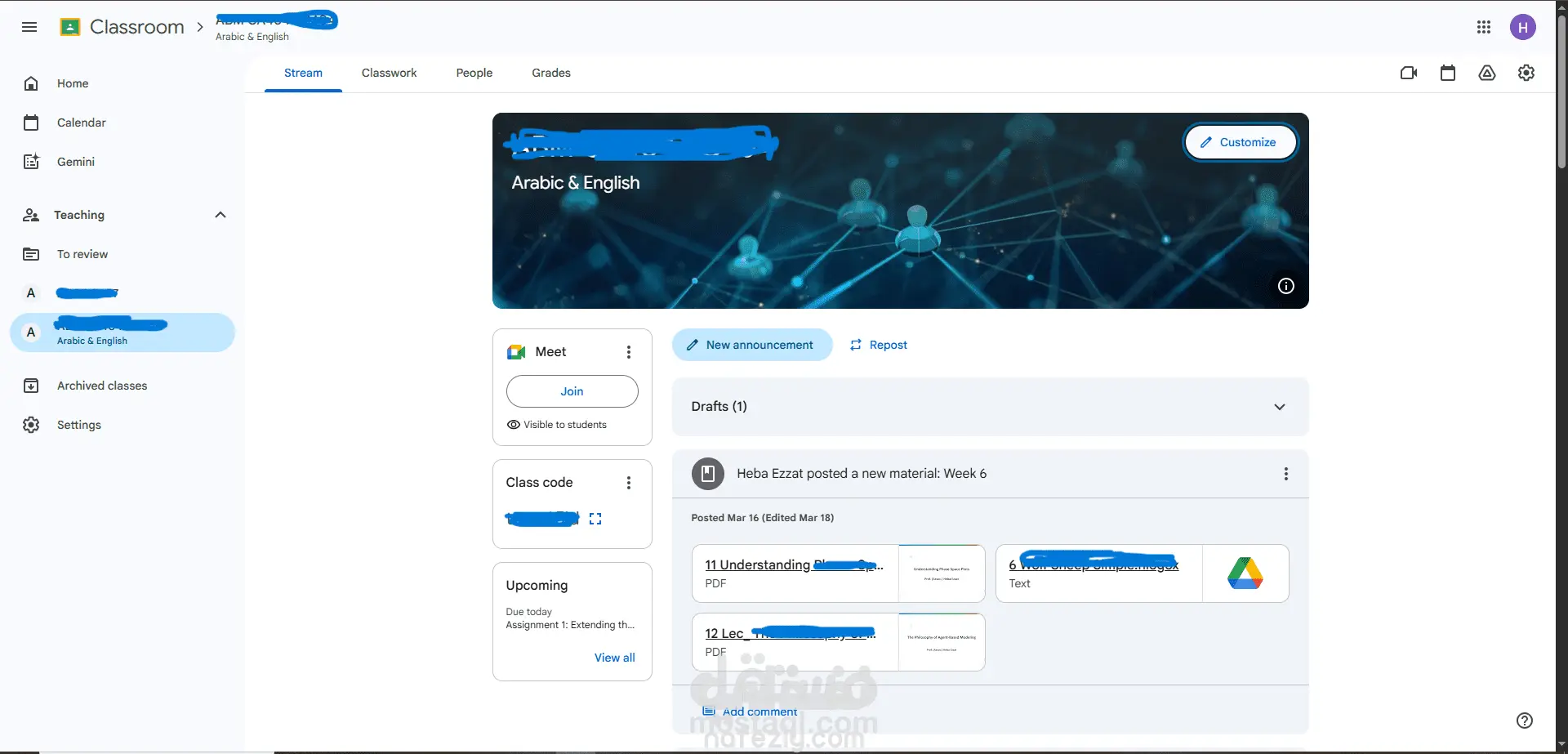Click the Customize button
The width and height of the screenshot is (1568, 754).
tap(1240, 142)
